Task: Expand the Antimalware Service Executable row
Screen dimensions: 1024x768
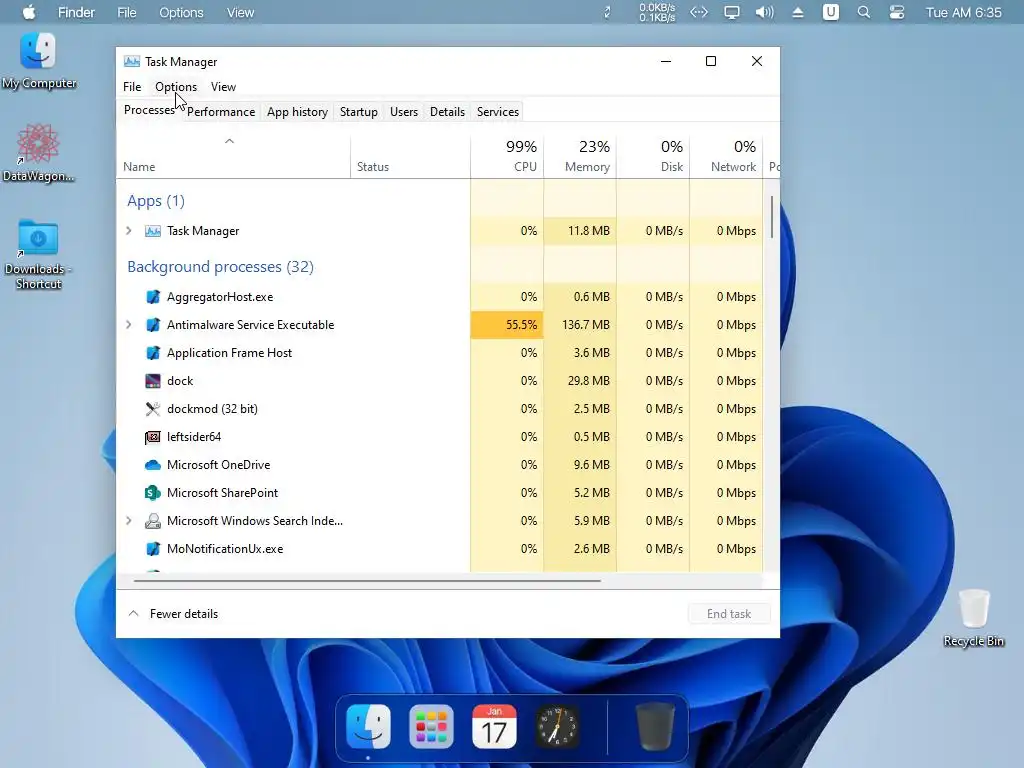Action: coord(129,325)
